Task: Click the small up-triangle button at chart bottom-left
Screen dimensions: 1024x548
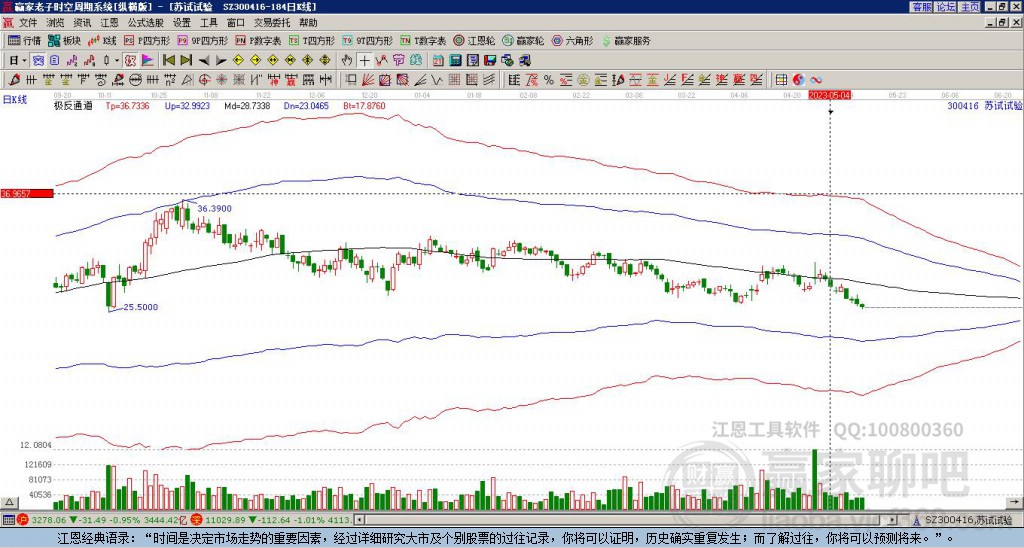Action: 9,502
